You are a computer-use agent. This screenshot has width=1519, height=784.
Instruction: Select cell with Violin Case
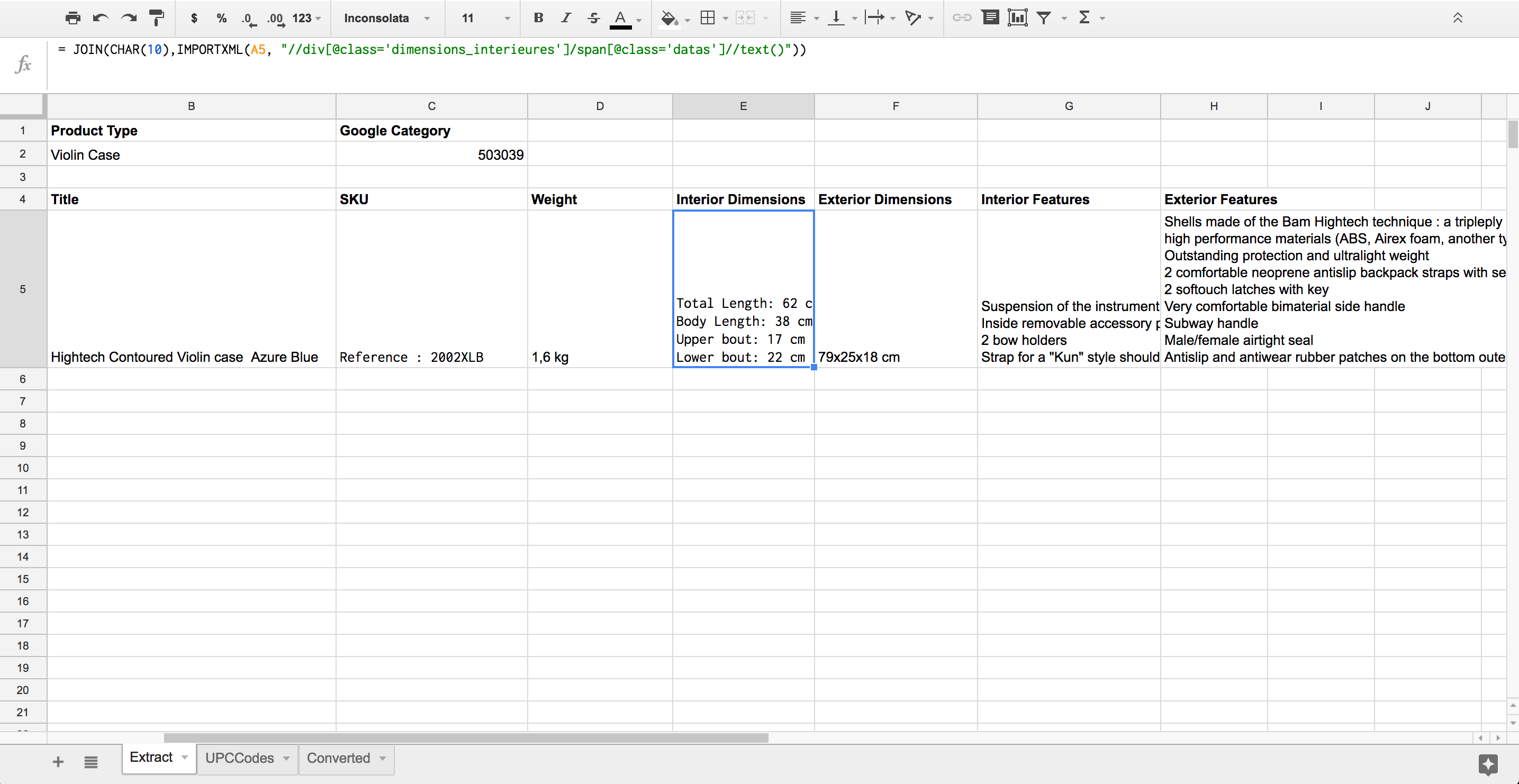click(x=191, y=154)
